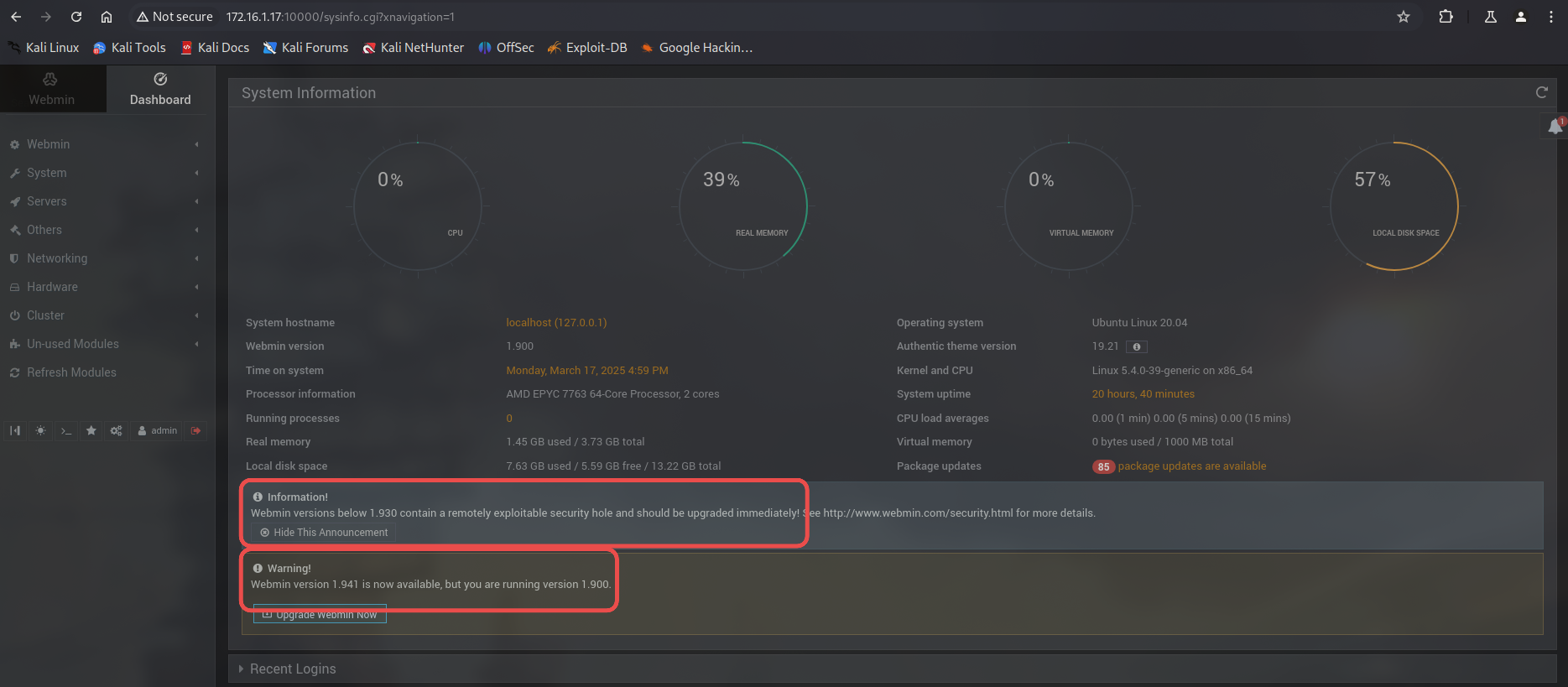Expand the Servers menu category
This screenshot has height=687, width=1568.
click(x=47, y=201)
